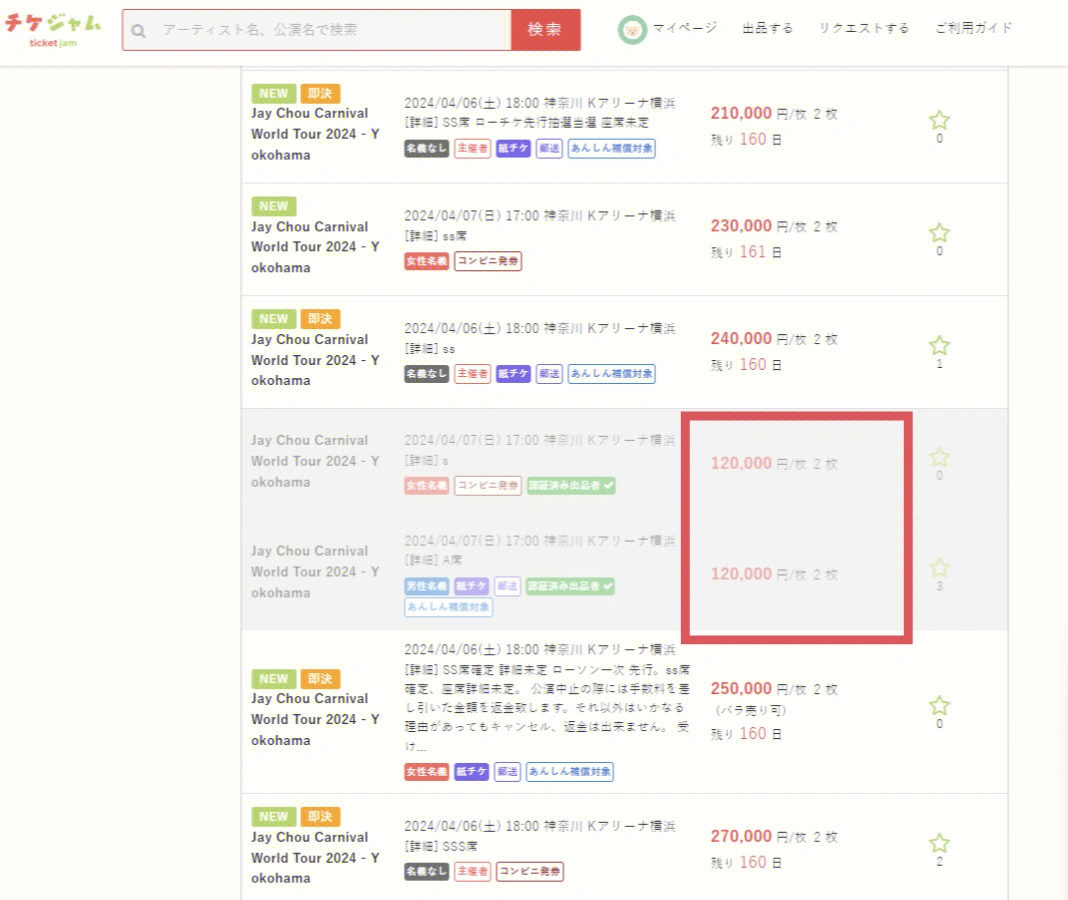Image resolution: width=1068 pixels, height=900 pixels.
Task: Click the 250,000 price text
Action: click(741, 689)
